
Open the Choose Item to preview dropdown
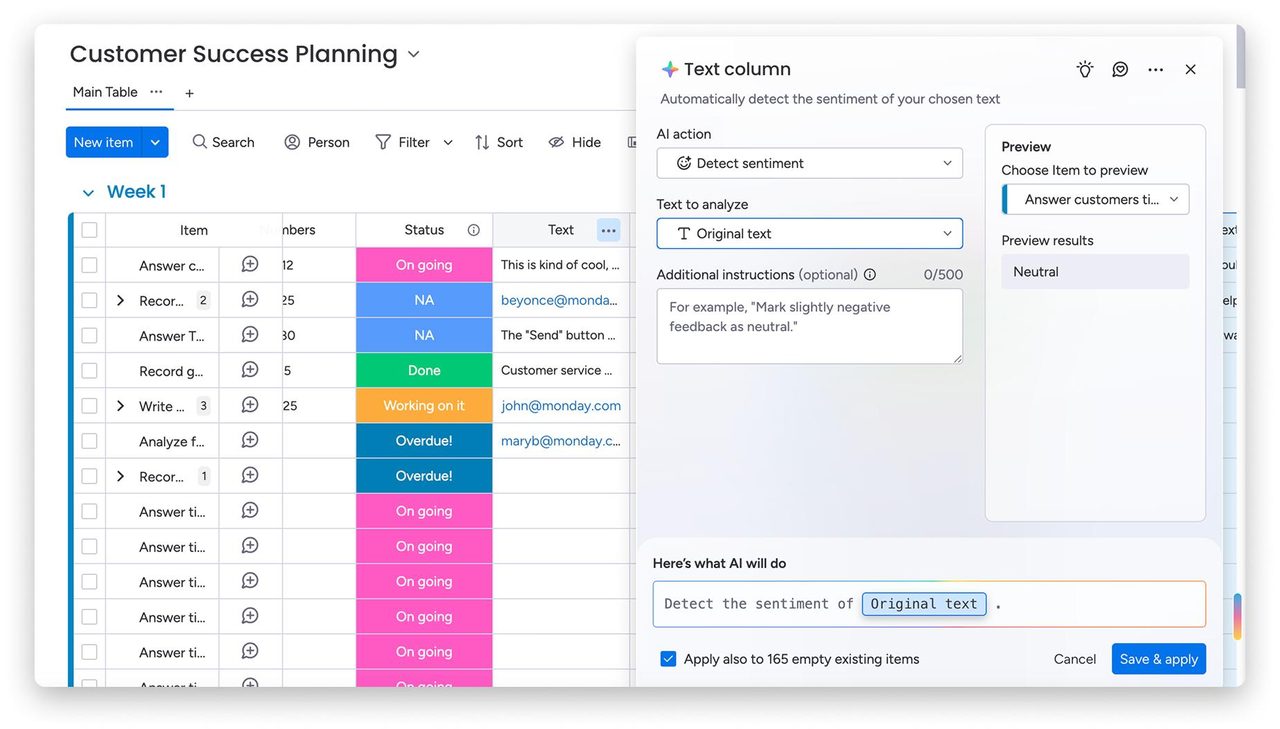[x=1096, y=199]
